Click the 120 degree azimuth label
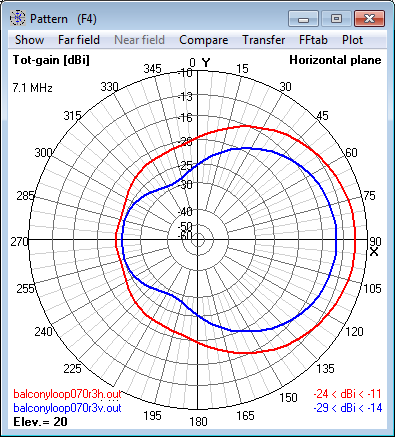Screen dimensions: 395x437 tap(354, 332)
